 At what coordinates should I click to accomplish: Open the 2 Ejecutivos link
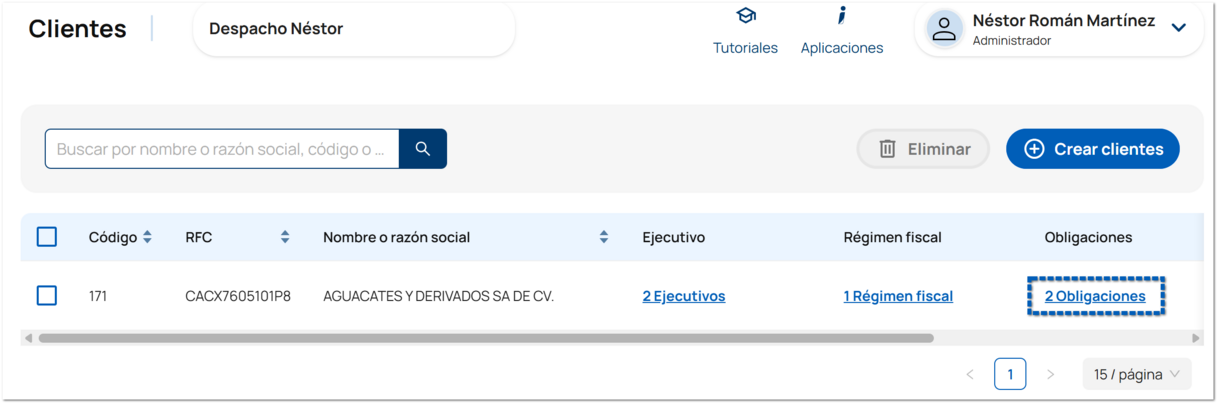684,296
